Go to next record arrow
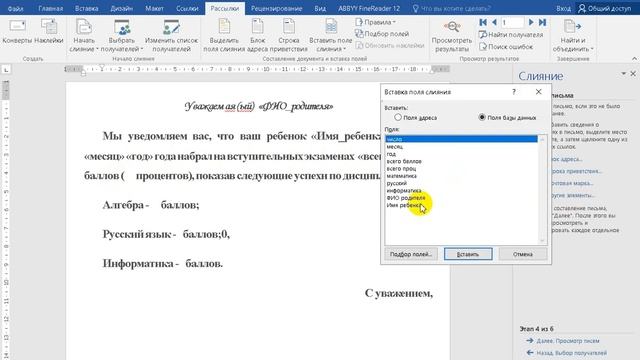Viewport: 640px width, 360px height. click(x=531, y=22)
